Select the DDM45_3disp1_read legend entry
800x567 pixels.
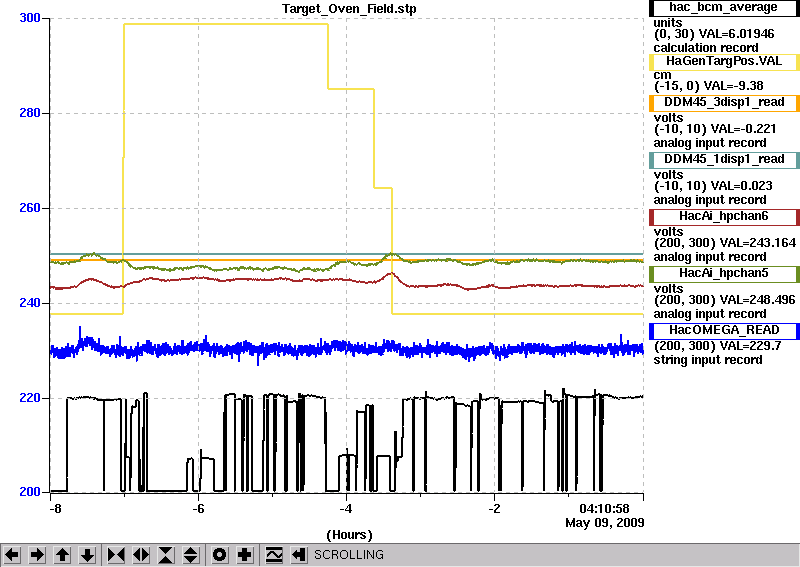[x=724, y=103]
